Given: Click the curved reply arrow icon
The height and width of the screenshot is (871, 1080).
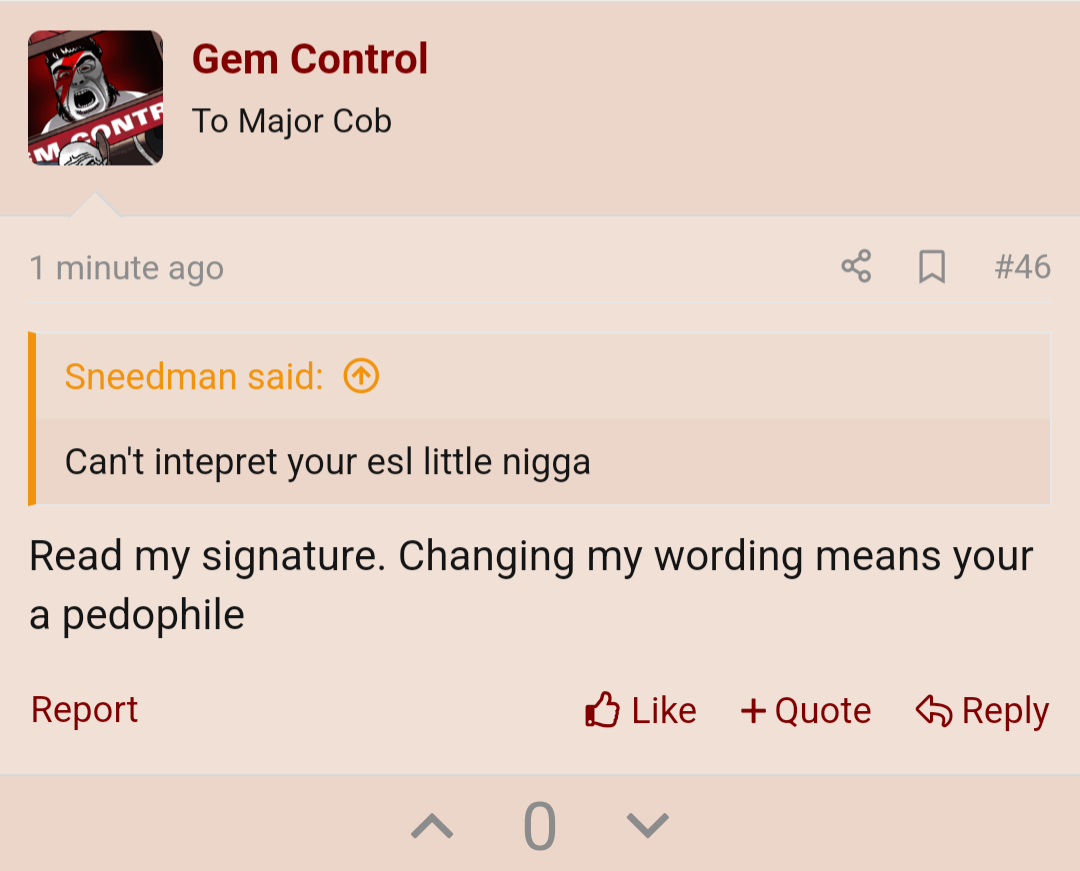Looking at the screenshot, I should point(933,711).
